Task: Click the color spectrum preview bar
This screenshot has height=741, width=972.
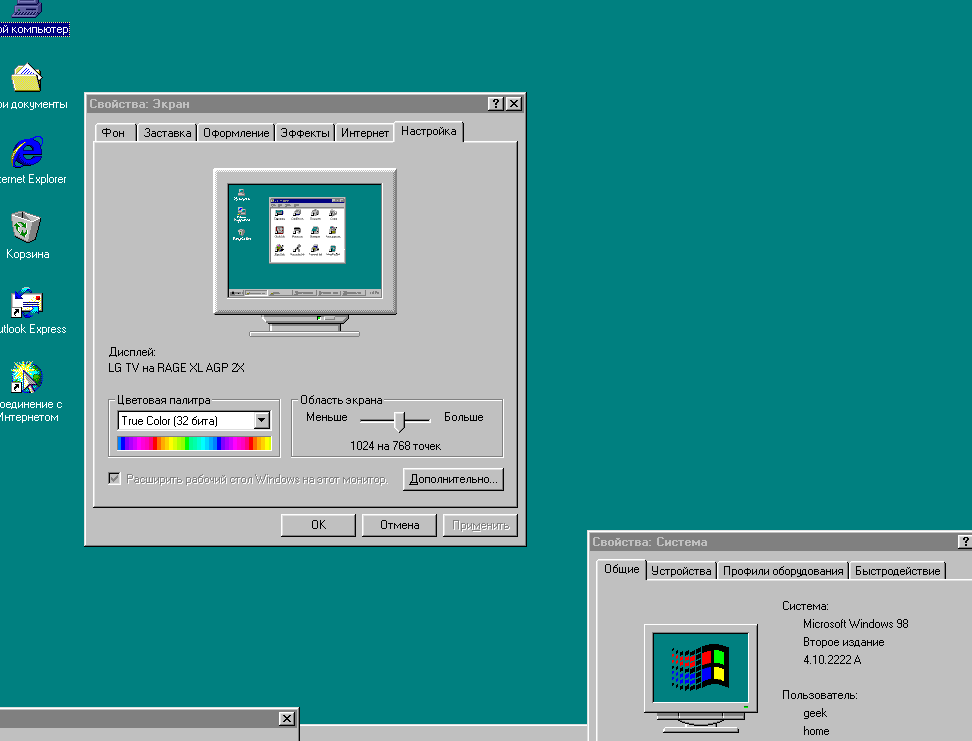Action: [194, 443]
